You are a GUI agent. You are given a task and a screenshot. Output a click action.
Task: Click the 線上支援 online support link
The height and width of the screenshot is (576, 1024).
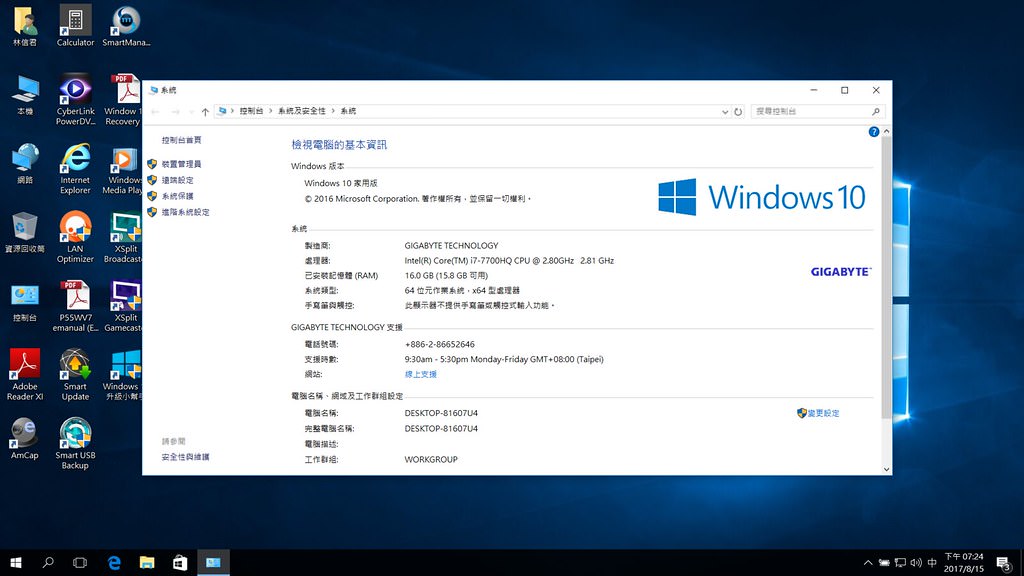click(421, 375)
